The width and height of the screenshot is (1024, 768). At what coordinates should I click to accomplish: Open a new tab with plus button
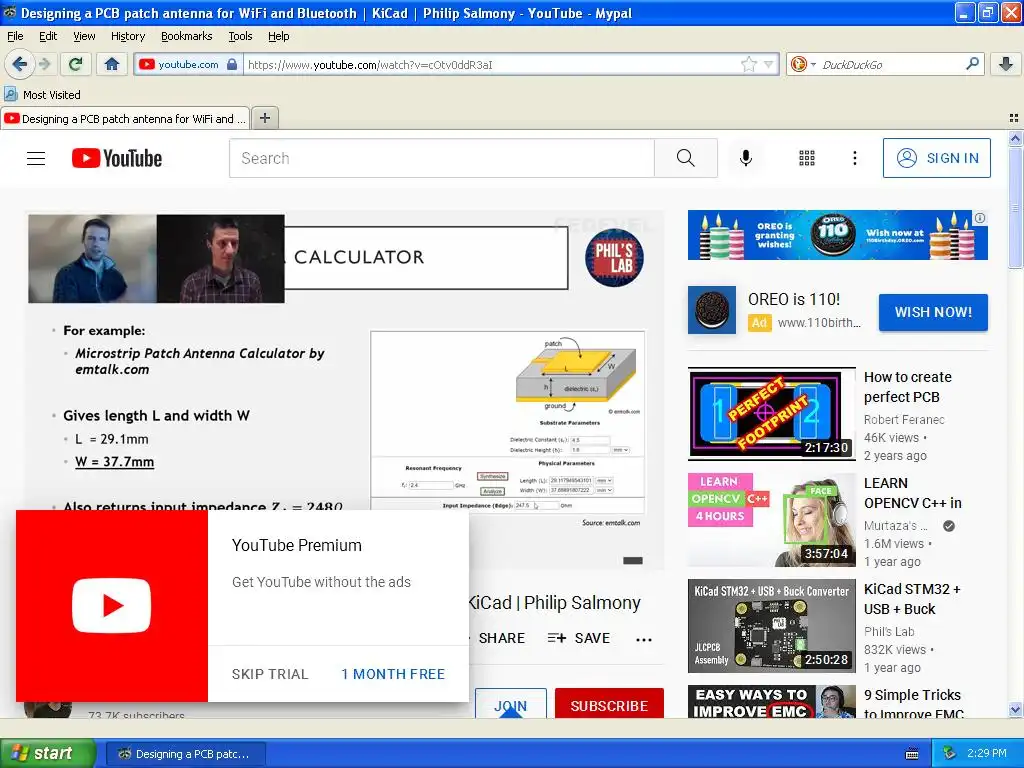coord(264,118)
